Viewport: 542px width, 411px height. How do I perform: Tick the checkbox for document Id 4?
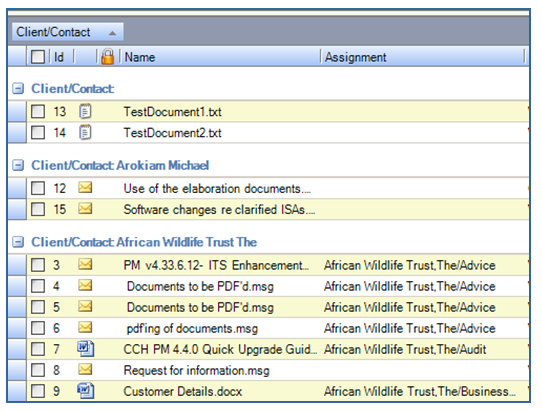pos(38,286)
